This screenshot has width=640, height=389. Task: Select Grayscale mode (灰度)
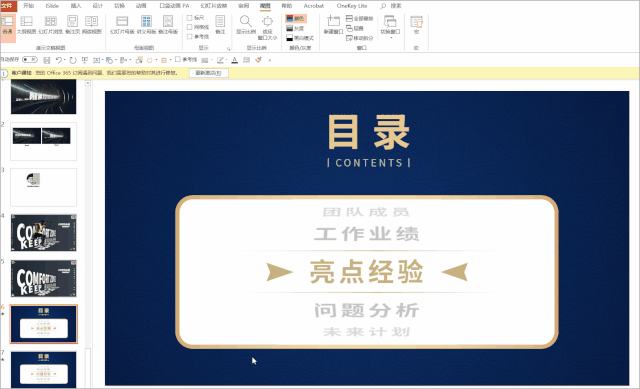295,28
